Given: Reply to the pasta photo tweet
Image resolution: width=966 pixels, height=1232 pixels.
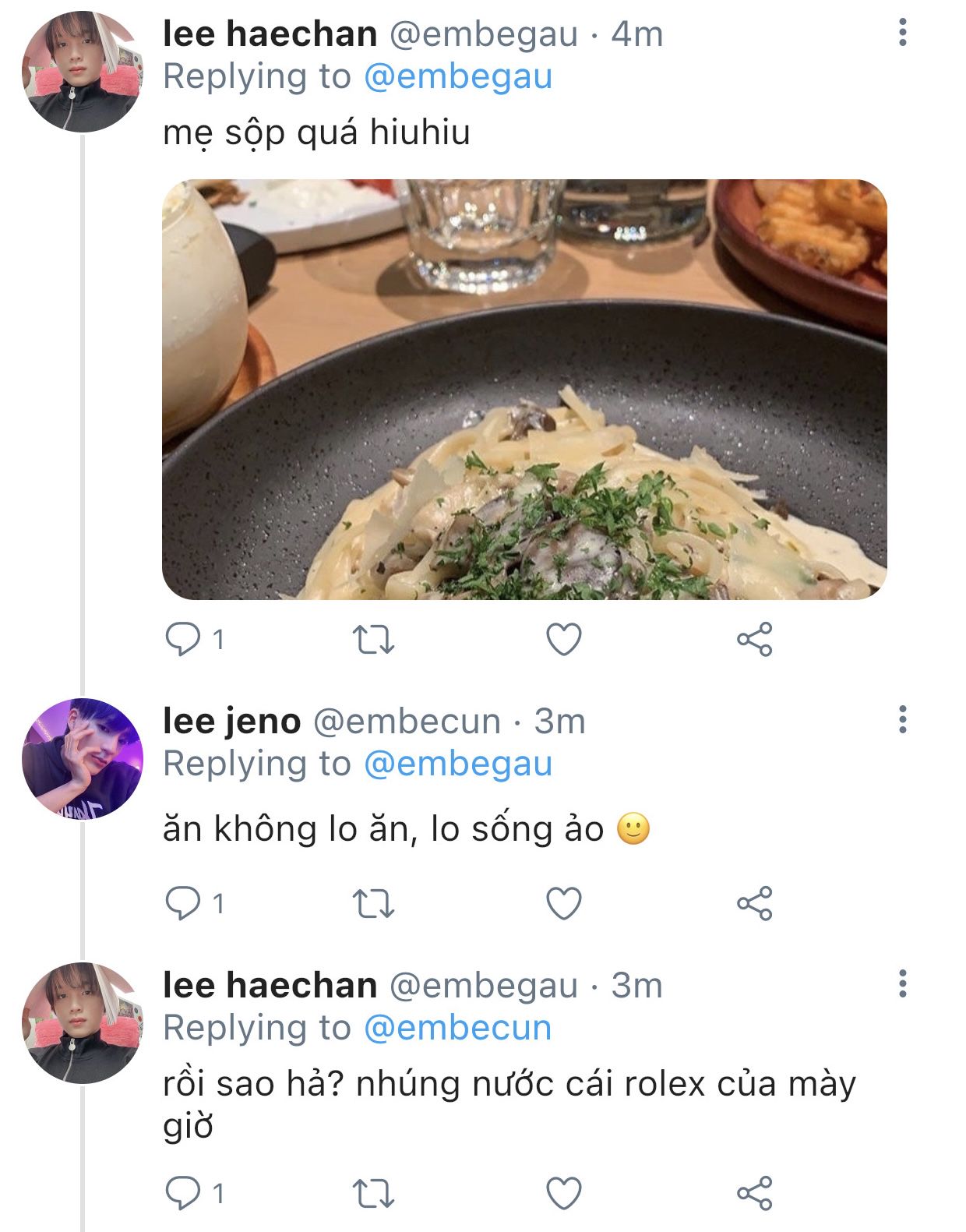Looking at the screenshot, I should click(182, 640).
